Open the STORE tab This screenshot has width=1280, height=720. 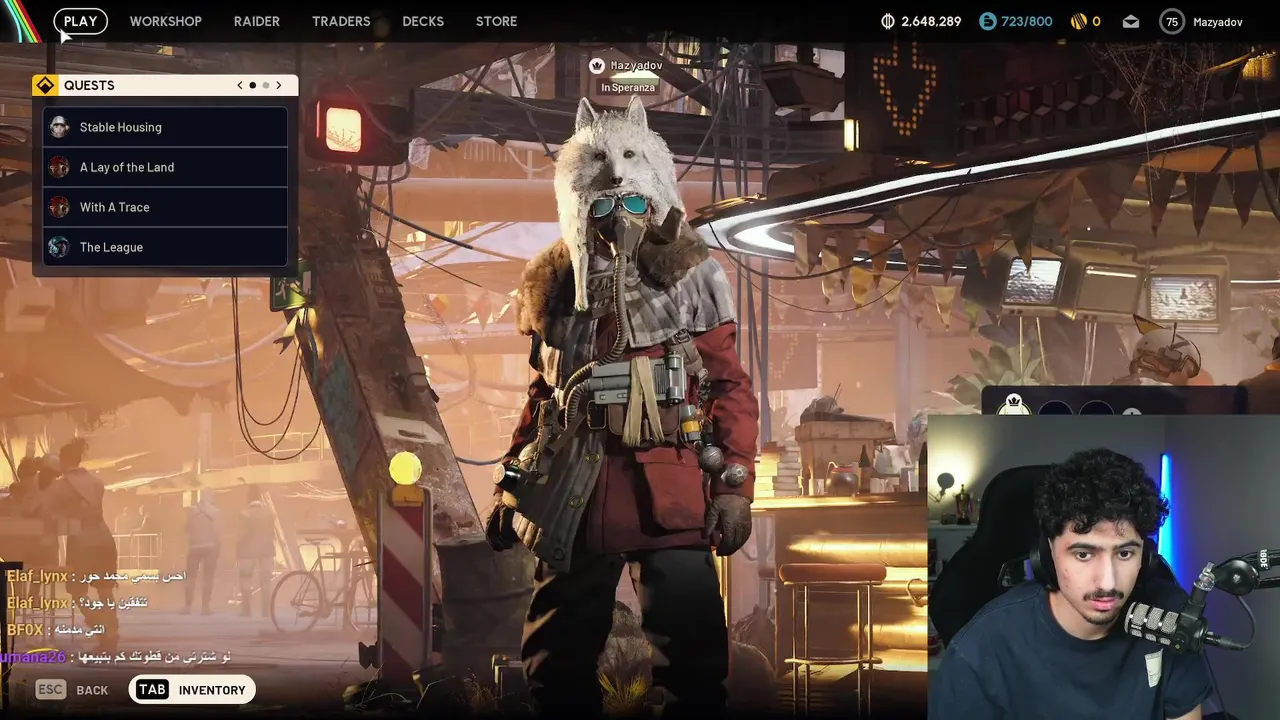[496, 21]
